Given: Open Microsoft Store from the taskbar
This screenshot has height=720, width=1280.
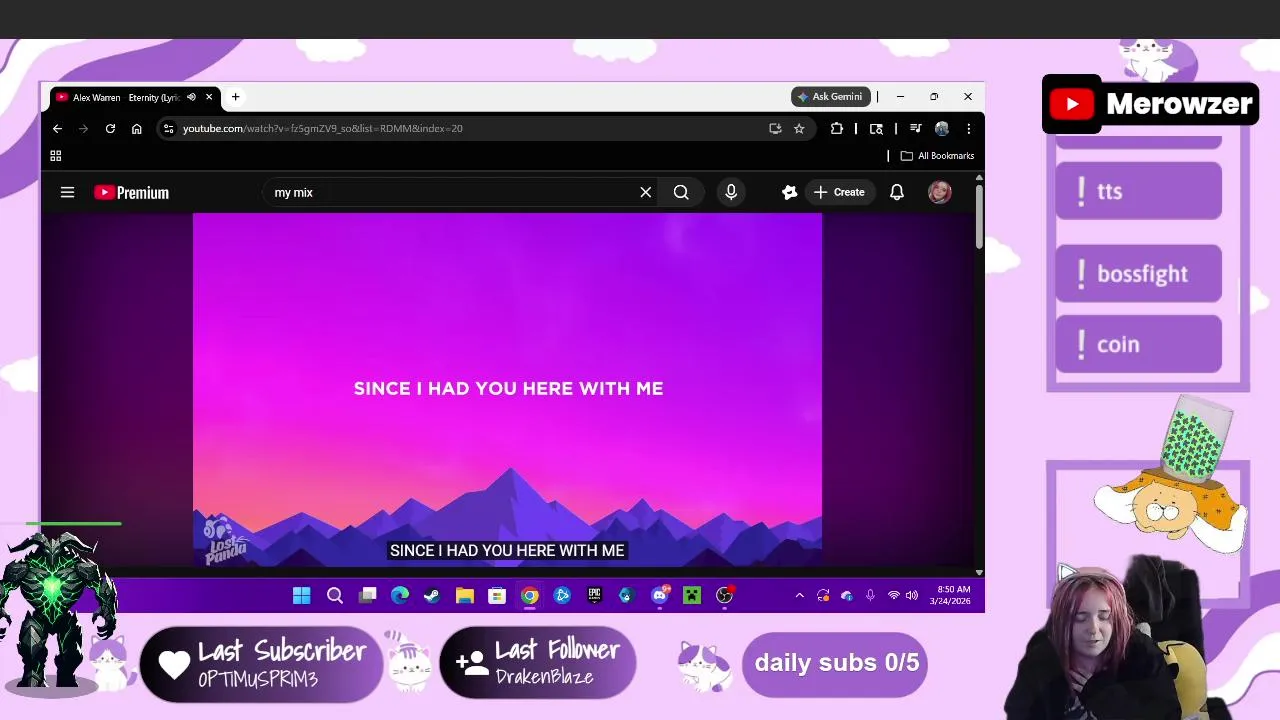Looking at the screenshot, I should click(x=497, y=596).
